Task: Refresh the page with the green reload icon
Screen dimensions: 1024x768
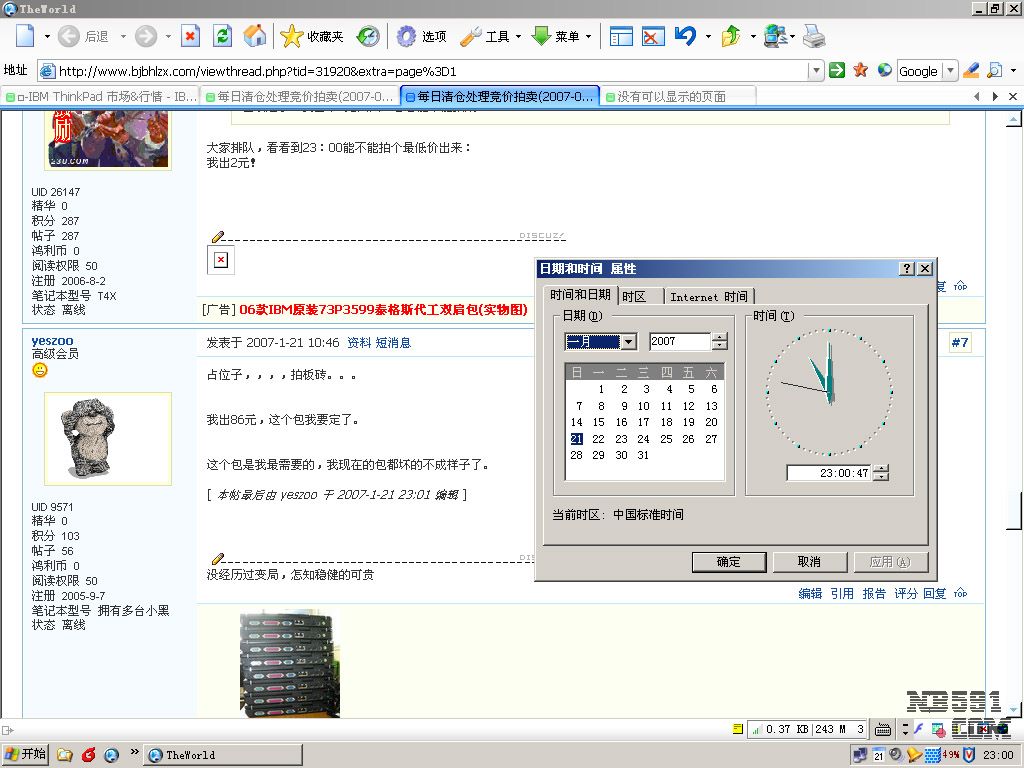Action: [x=223, y=37]
